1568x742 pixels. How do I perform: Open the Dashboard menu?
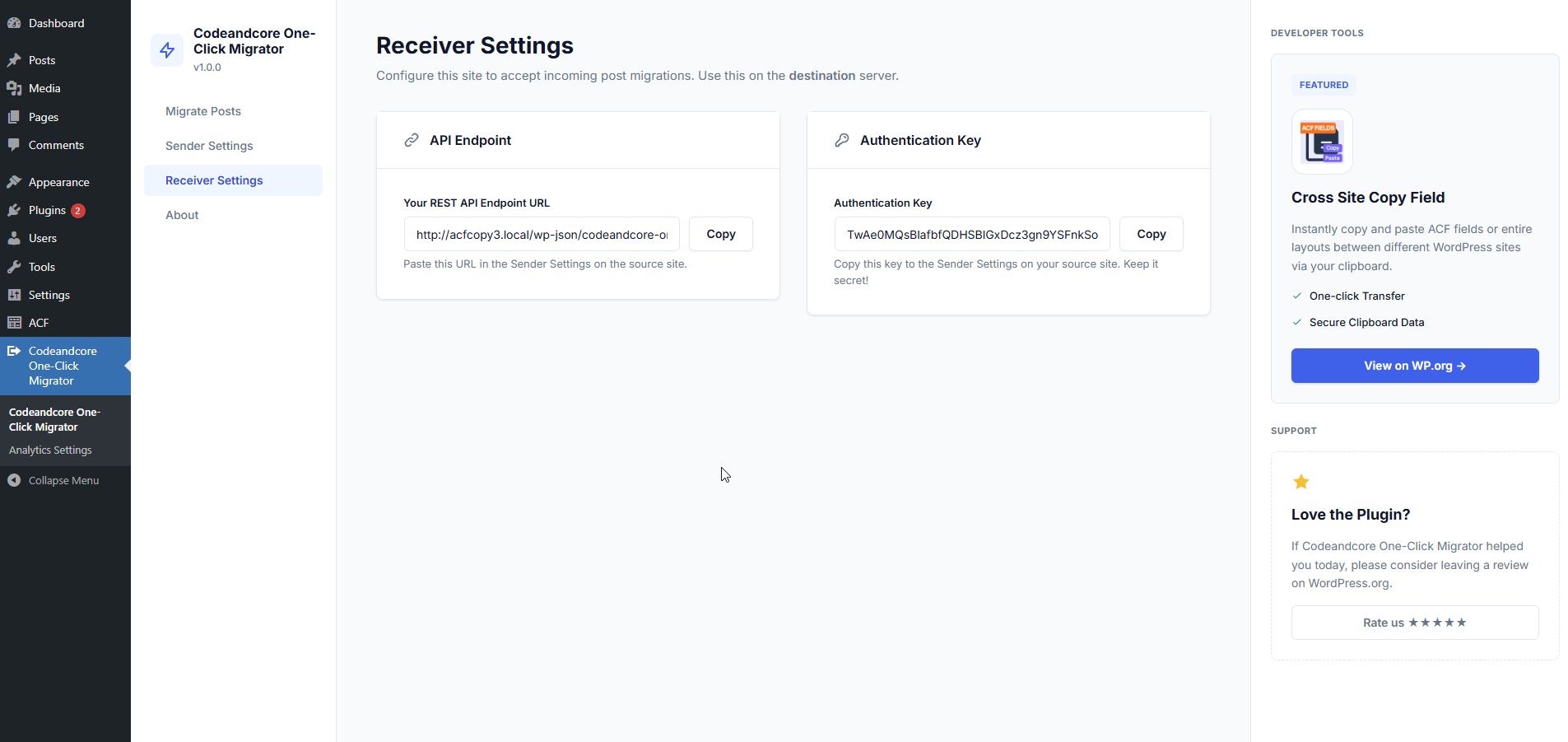click(65, 23)
